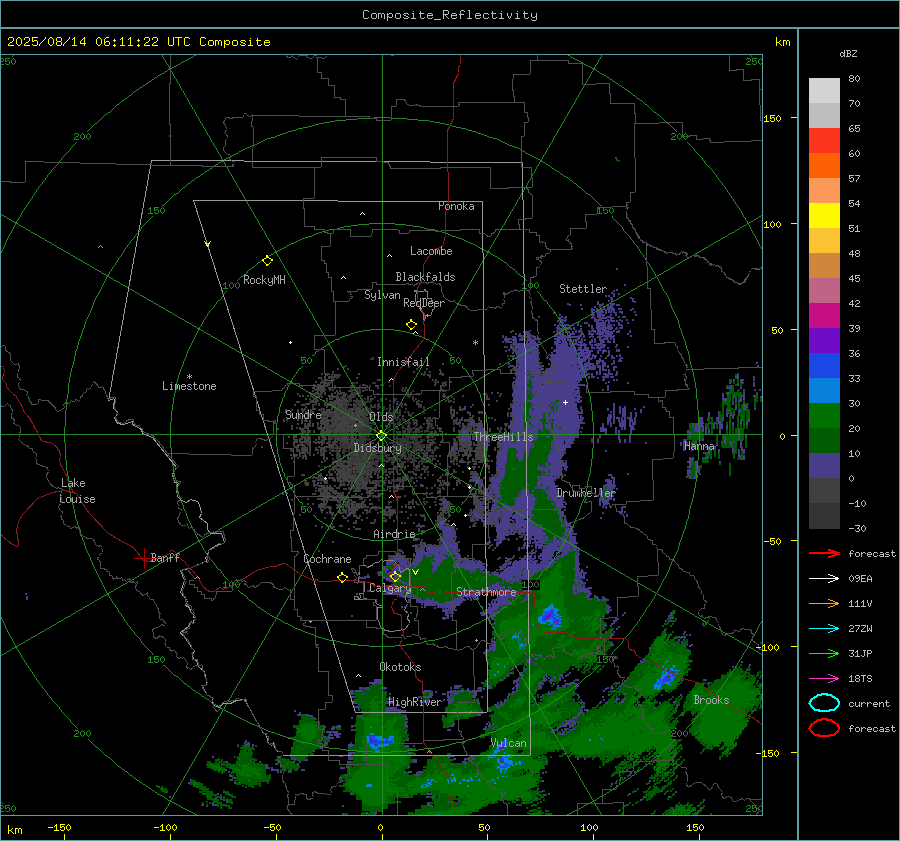Image resolution: width=900 pixels, height=841 pixels.
Task: Select the light gray 70–80 dBZ band
Action: pyautogui.click(x=824, y=91)
